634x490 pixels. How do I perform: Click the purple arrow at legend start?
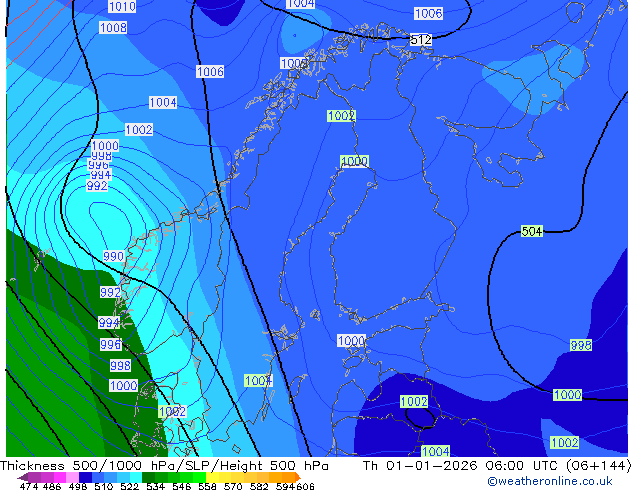click(x=23, y=477)
